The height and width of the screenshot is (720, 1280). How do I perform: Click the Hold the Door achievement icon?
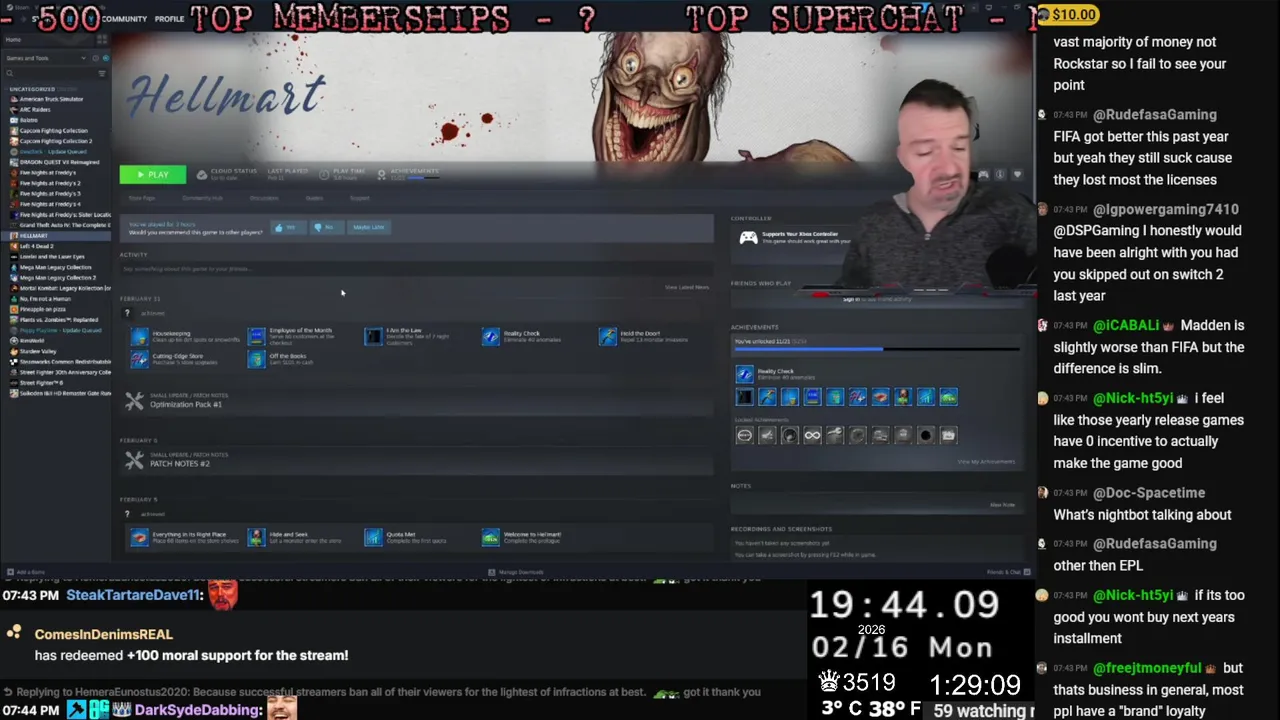[x=607, y=337]
